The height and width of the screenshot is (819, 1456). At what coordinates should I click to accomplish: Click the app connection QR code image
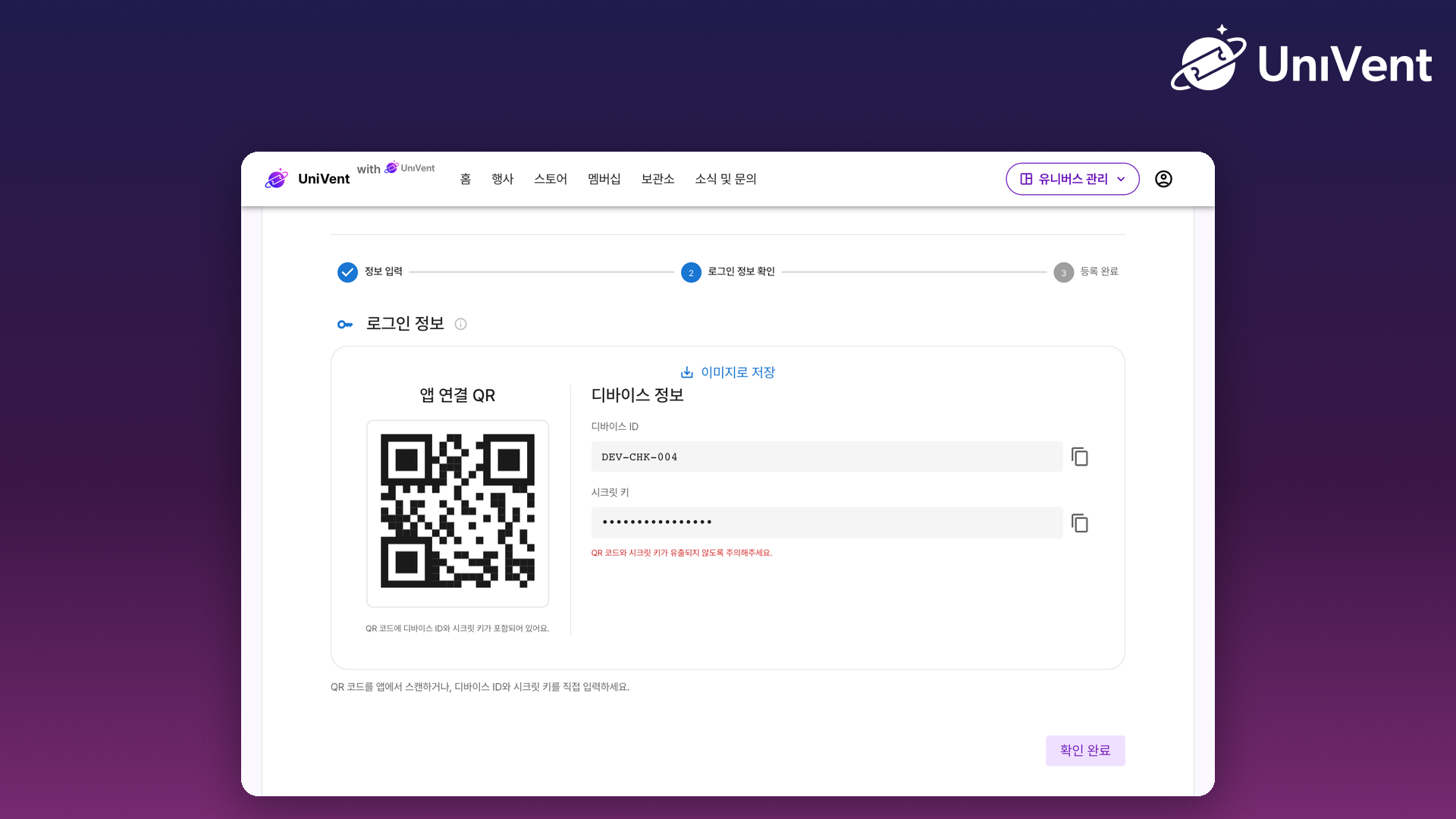coord(457,510)
